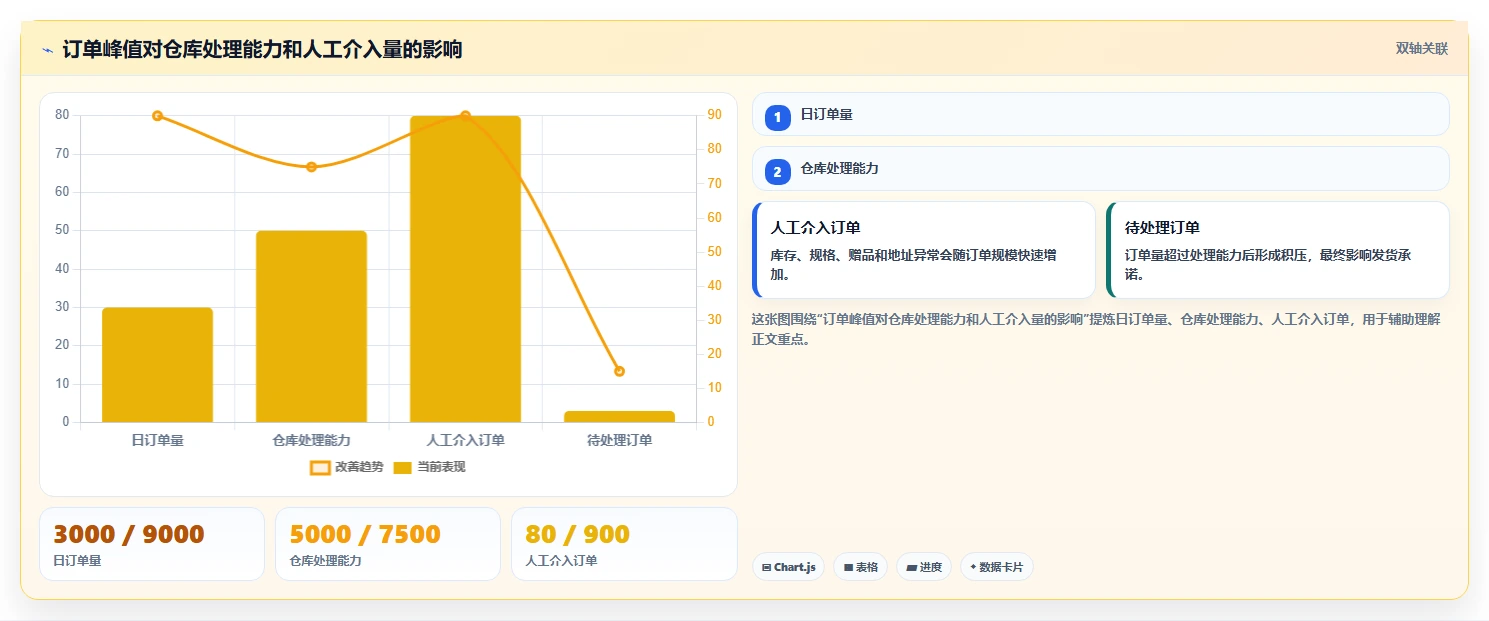Click the 数据卡片 tag

(997, 567)
